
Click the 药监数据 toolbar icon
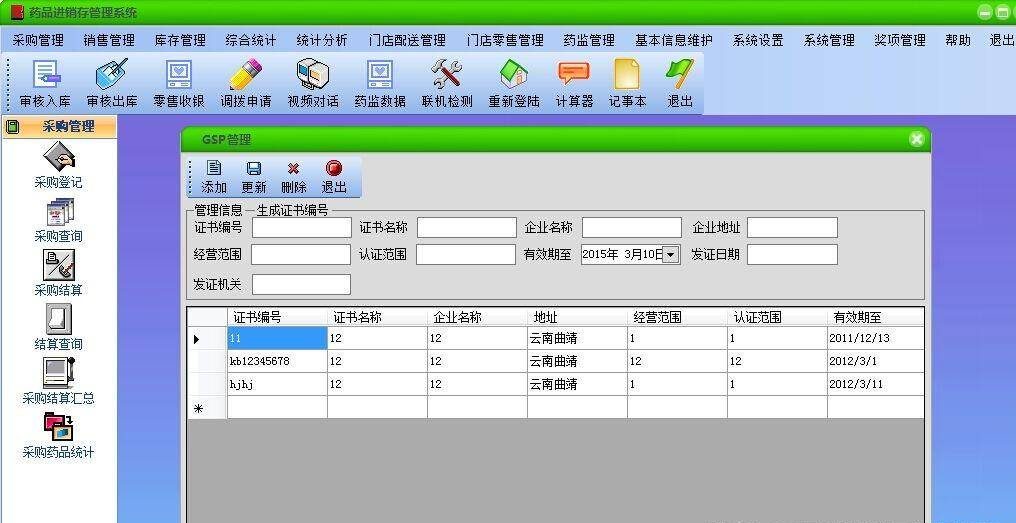point(380,83)
